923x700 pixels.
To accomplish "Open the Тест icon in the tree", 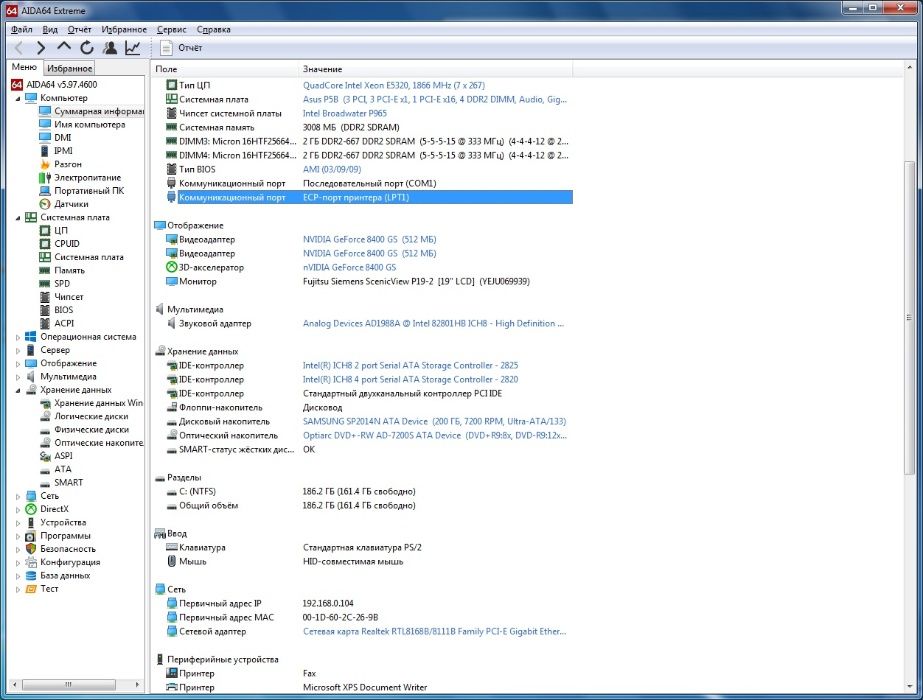I will pos(31,589).
